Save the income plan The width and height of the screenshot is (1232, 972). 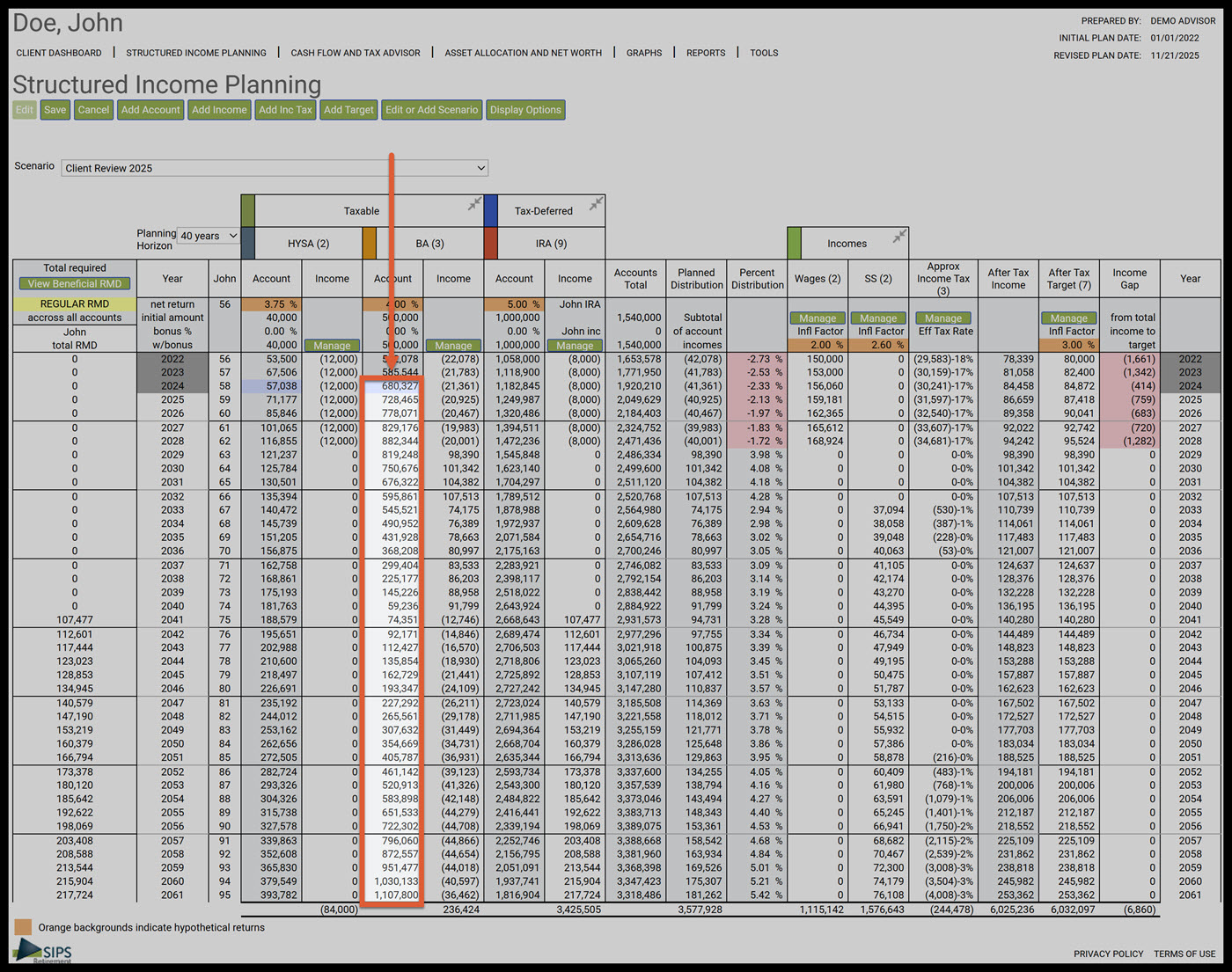tap(55, 110)
